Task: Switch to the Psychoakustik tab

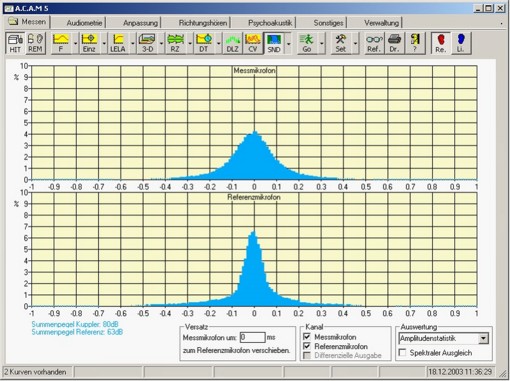Action: (x=270, y=23)
